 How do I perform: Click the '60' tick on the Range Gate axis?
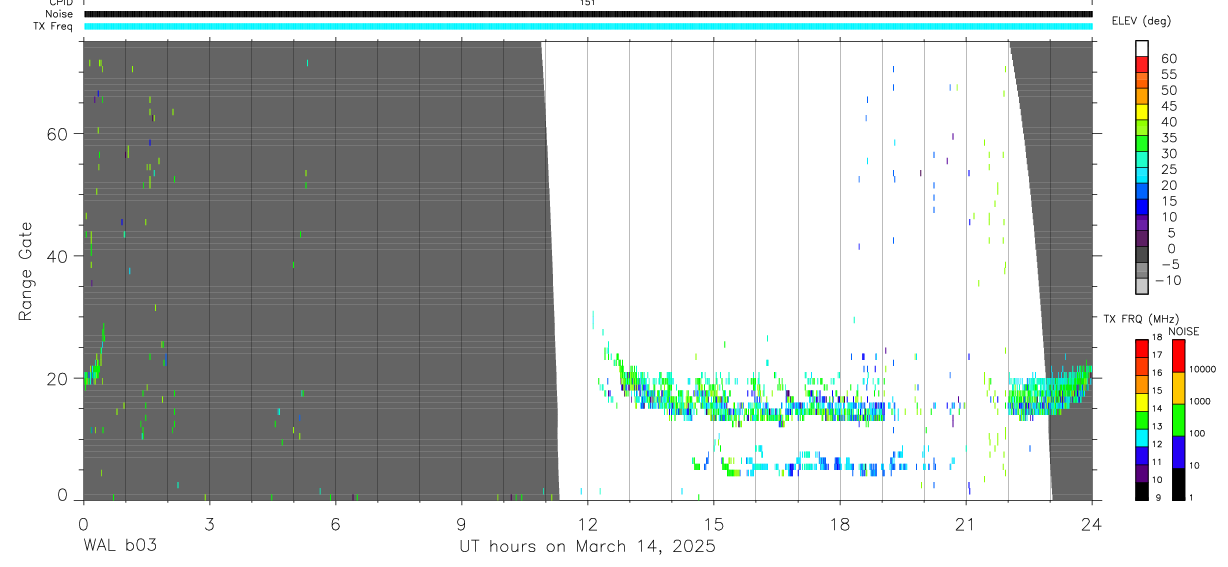point(58,134)
